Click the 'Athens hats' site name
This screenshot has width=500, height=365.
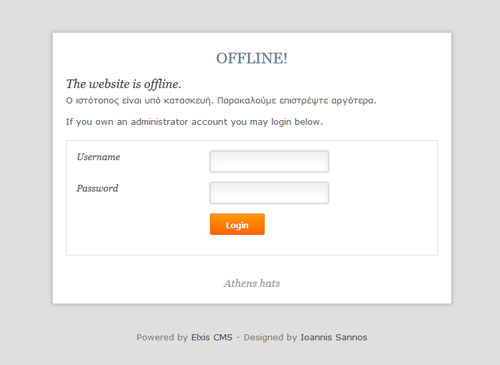click(252, 283)
